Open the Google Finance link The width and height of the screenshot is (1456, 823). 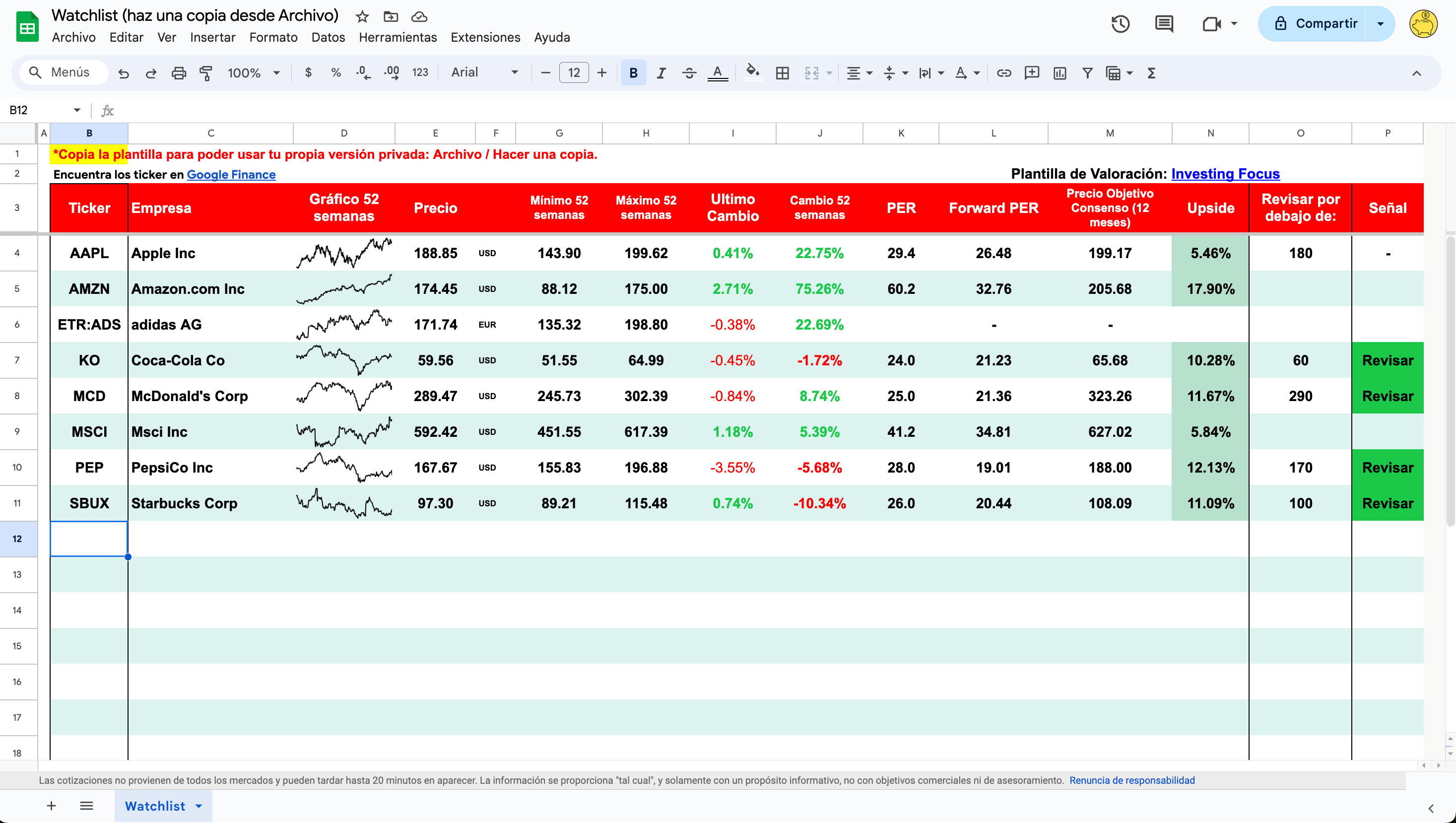[231, 175]
